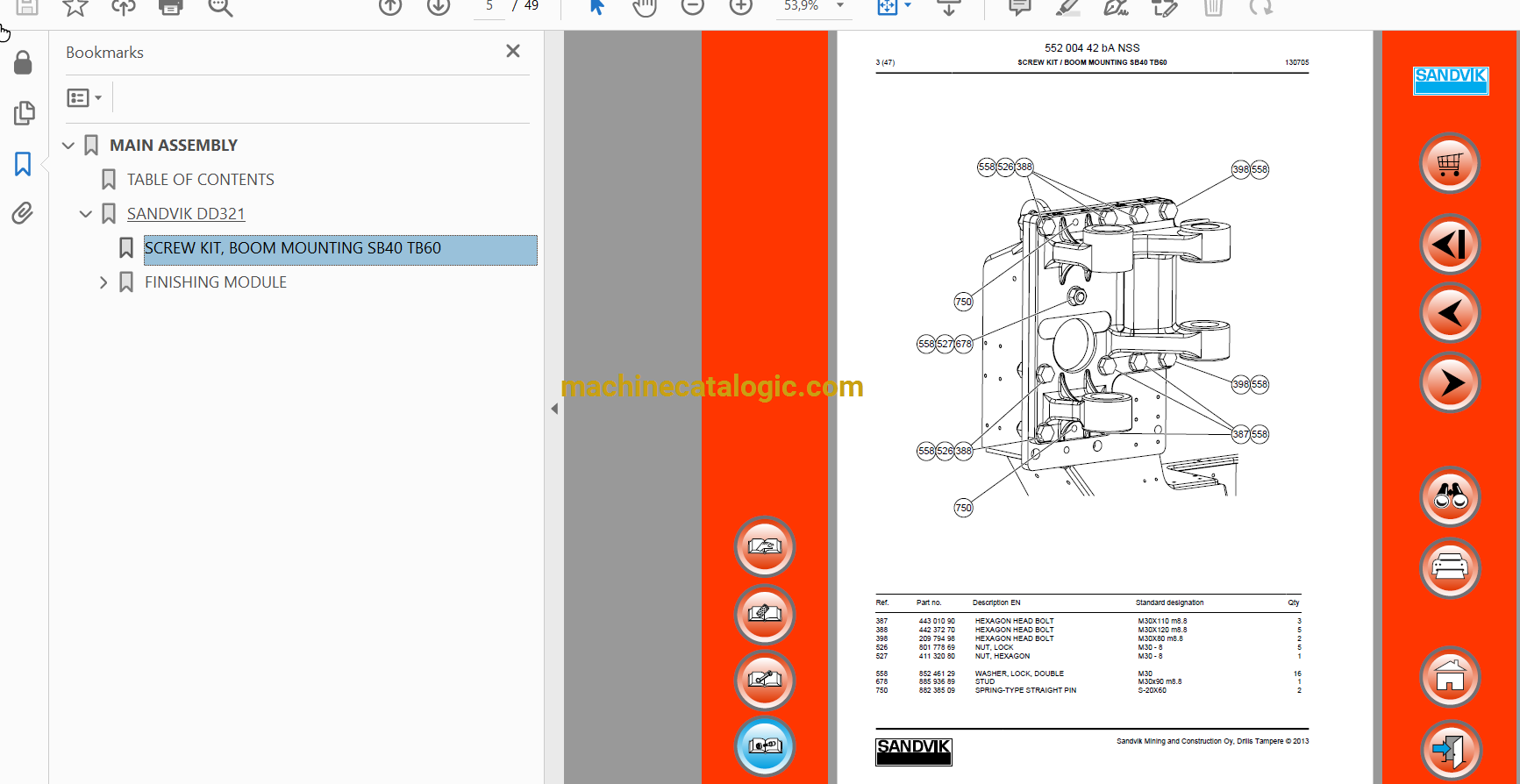The image size is (1520, 784).
Task: Click the shopping cart button
Action: click(1450, 163)
